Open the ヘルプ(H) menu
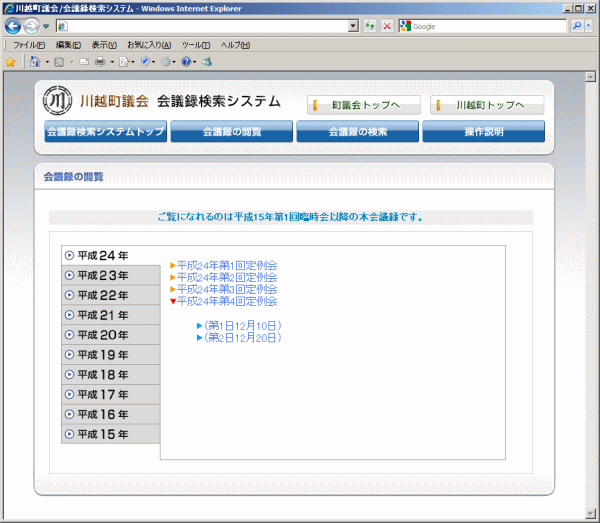600x523 pixels. pos(235,45)
